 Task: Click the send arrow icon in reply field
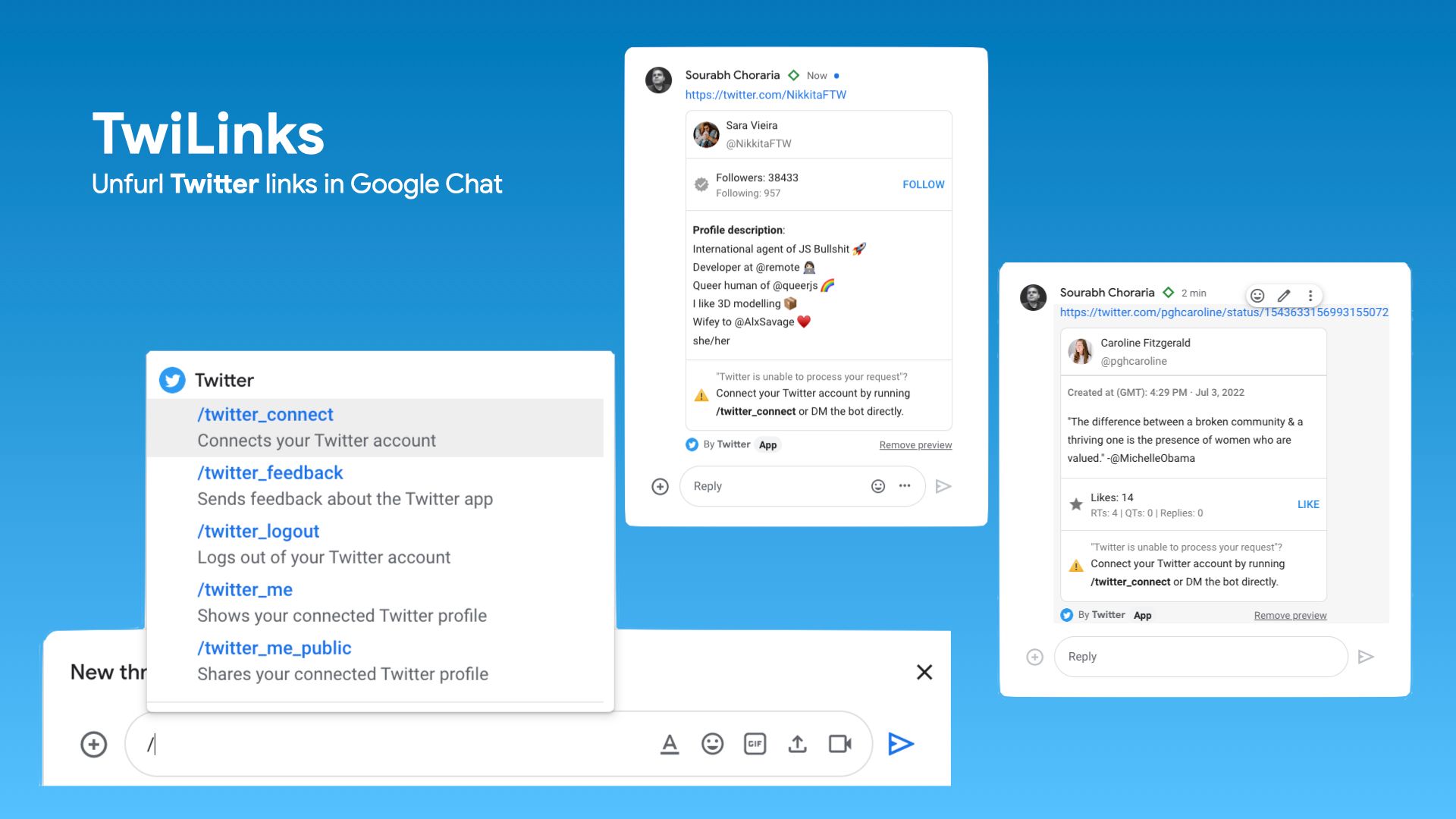pos(942,485)
